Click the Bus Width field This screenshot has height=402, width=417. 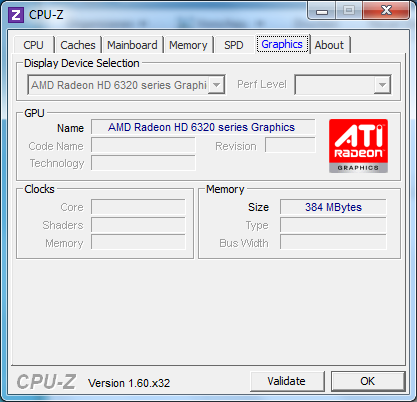(333, 242)
